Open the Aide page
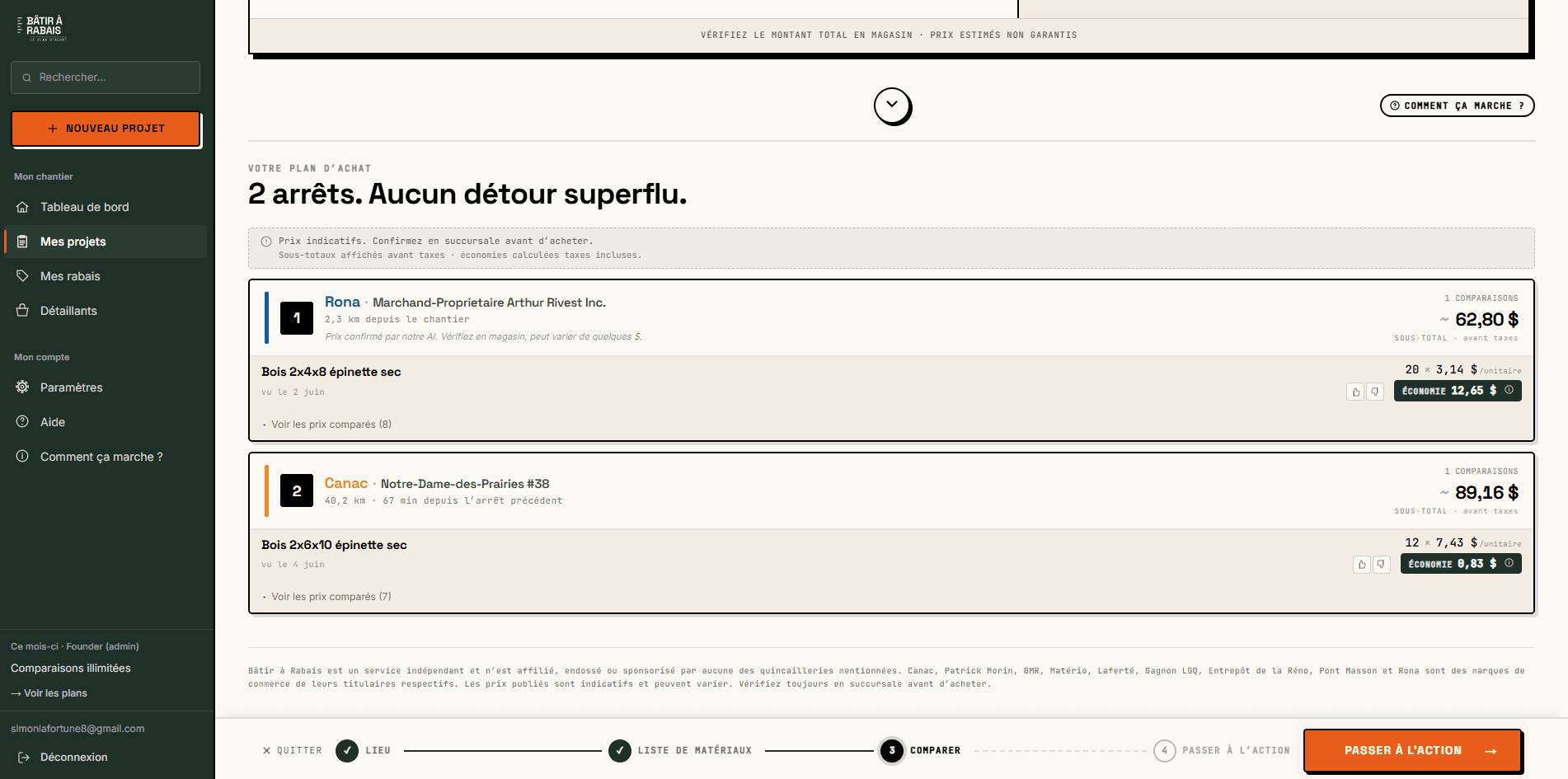1568x779 pixels. click(x=106, y=422)
